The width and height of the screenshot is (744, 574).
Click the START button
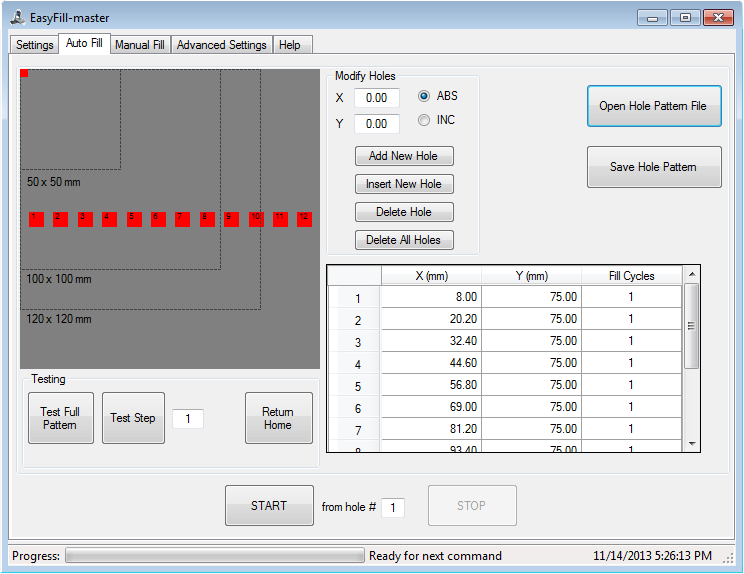click(x=269, y=506)
